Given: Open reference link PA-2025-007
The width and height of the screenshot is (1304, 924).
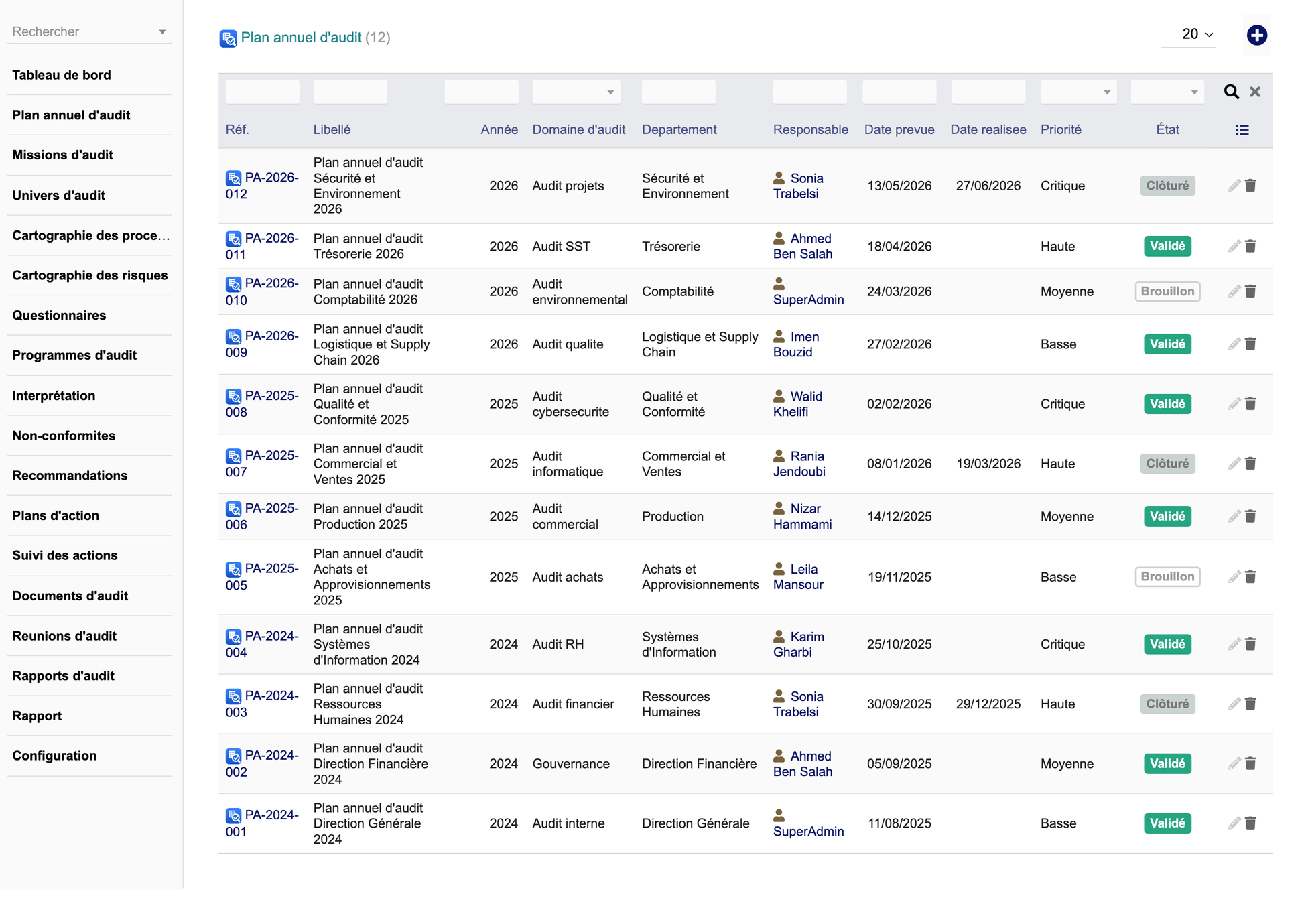Looking at the screenshot, I should click(x=262, y=464).
